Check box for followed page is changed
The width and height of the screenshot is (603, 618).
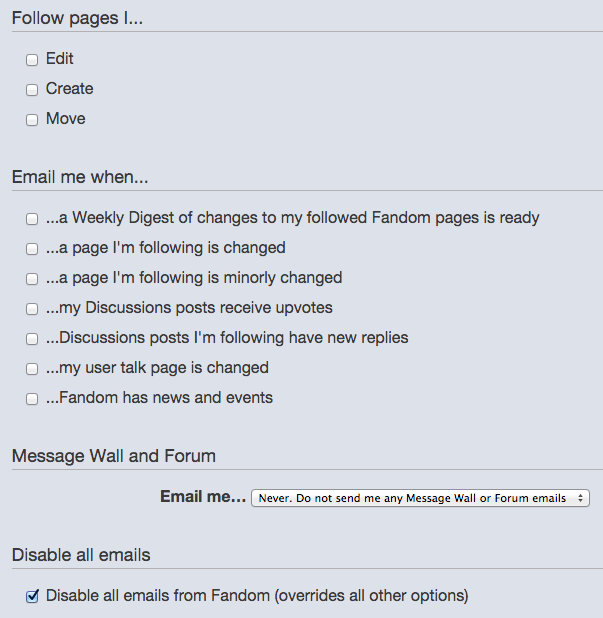point(32,249)
